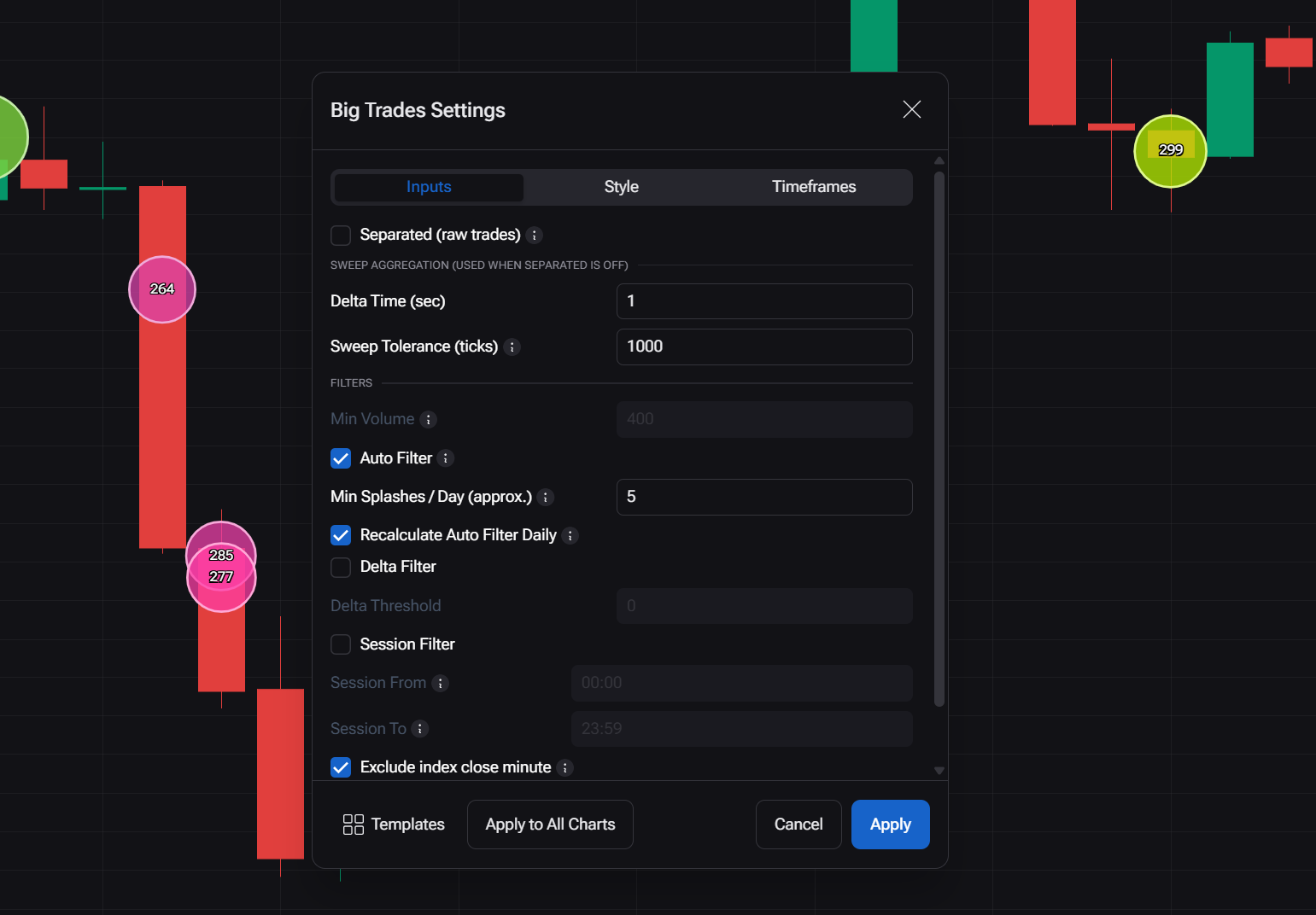The width and height of the screenshot is (1316, 915).
Task: Click the Delta Time (sec) label
Action: 388,301
